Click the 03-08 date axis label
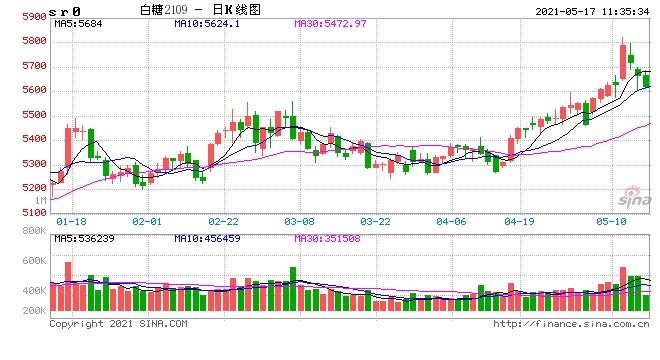This screenshot has width=660, height=360. click(x=299, y=221)
